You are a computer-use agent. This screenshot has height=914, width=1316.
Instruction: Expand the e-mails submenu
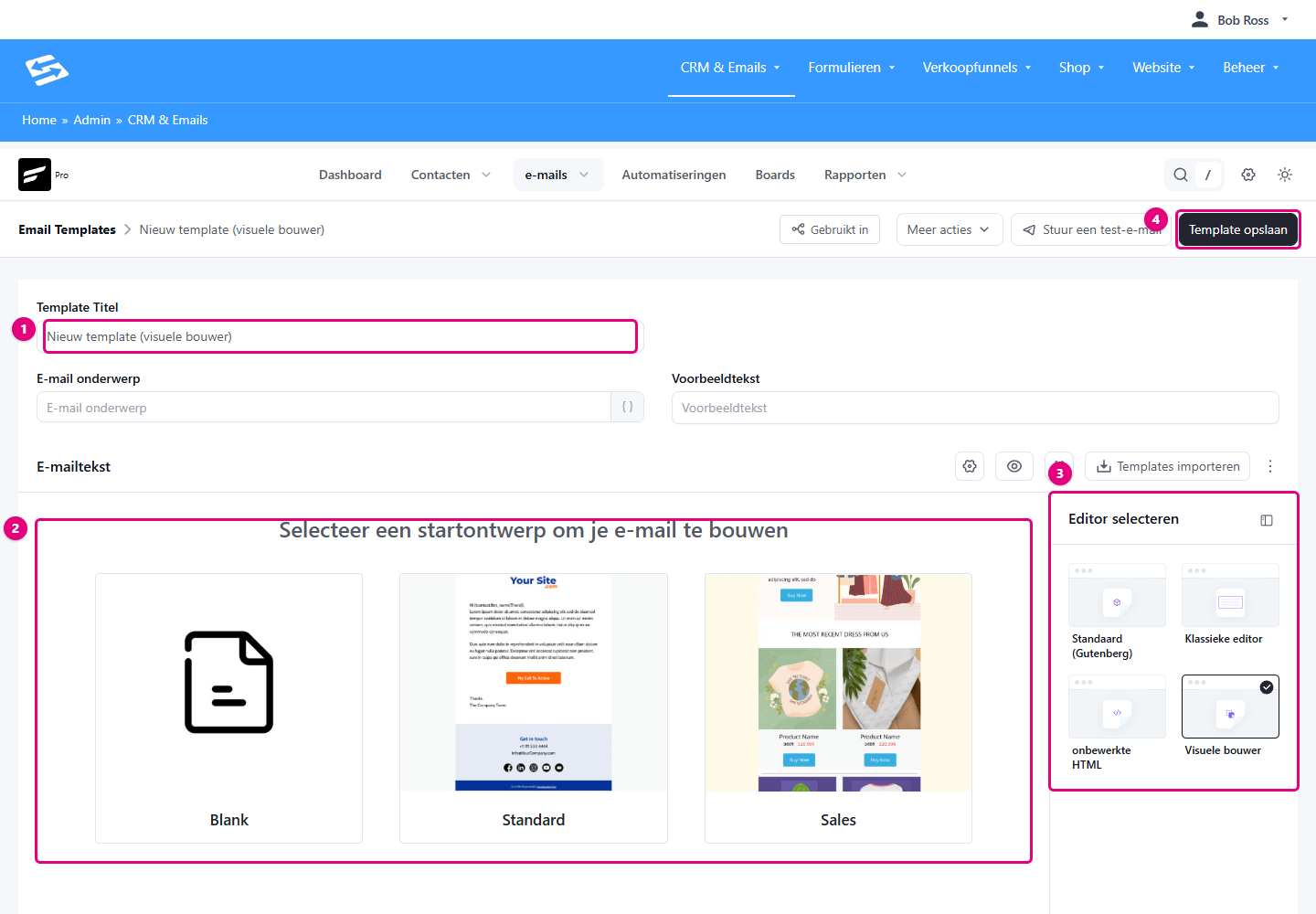tap(557, 175)
